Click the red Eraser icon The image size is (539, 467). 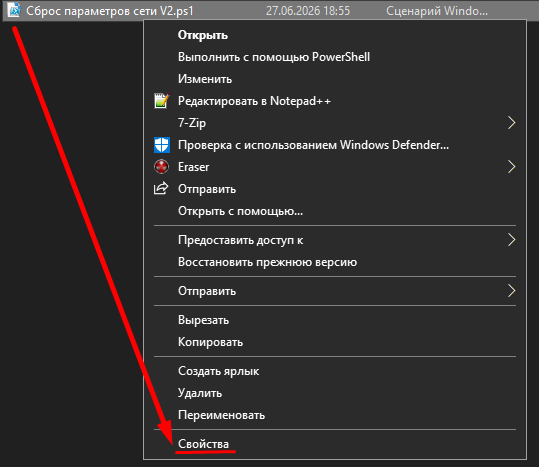coord(162,167)
